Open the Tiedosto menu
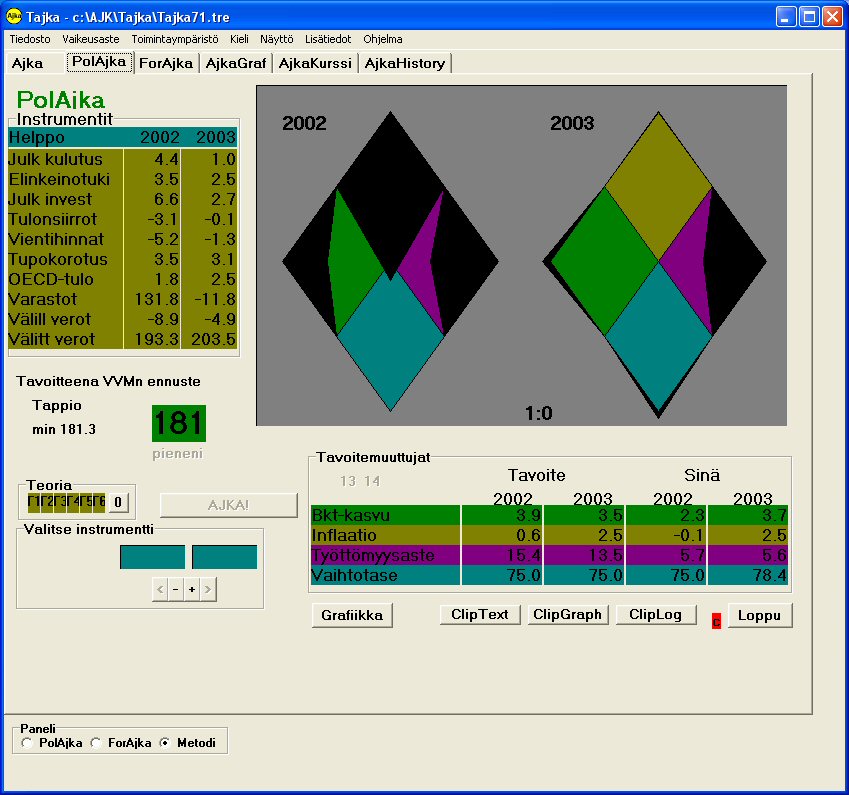This screenshot has width=849, height=795. click(29, 39)
